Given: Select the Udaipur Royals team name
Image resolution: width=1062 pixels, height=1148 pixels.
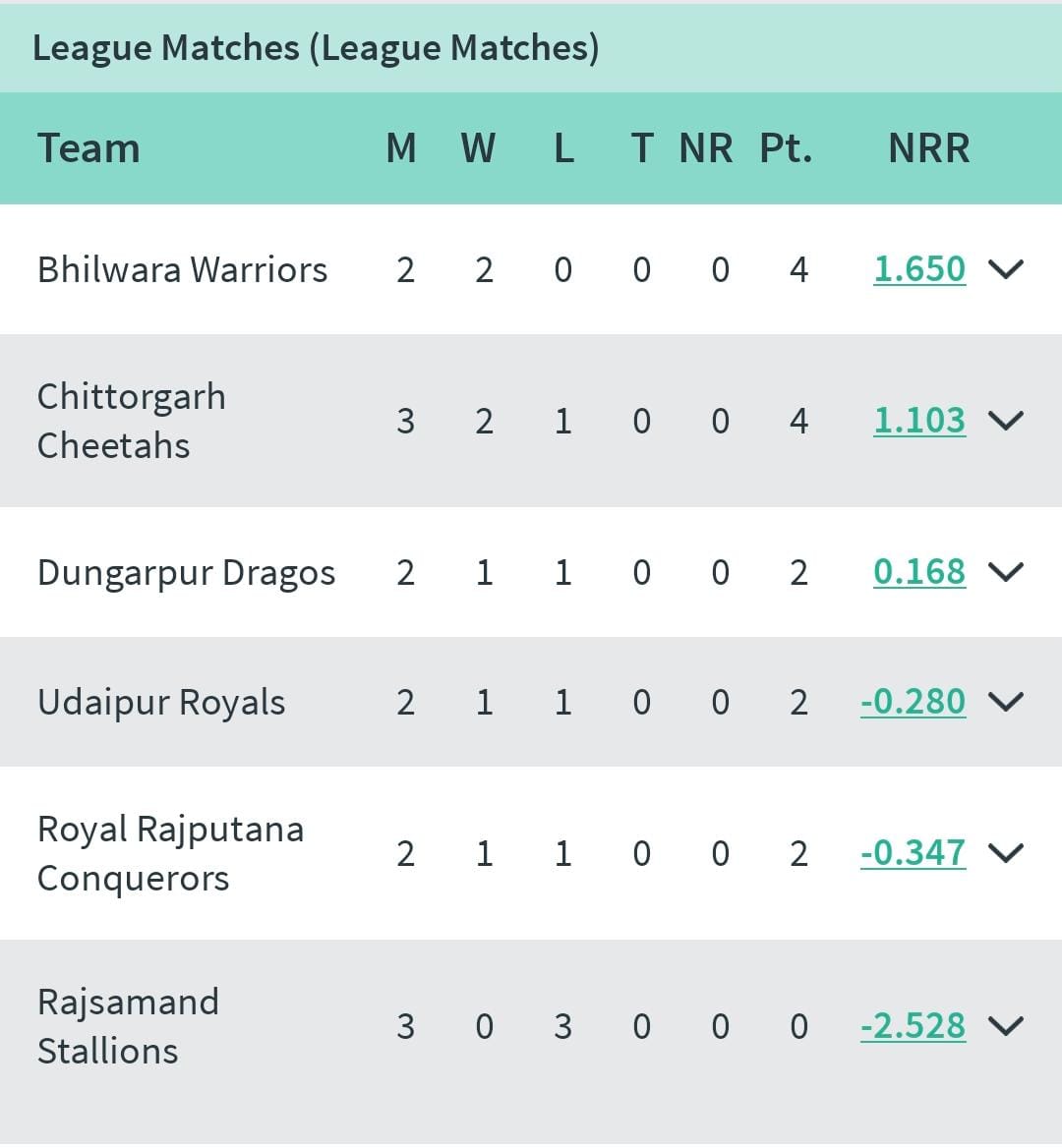Looking at the screenshot, I should coord(161,703).
